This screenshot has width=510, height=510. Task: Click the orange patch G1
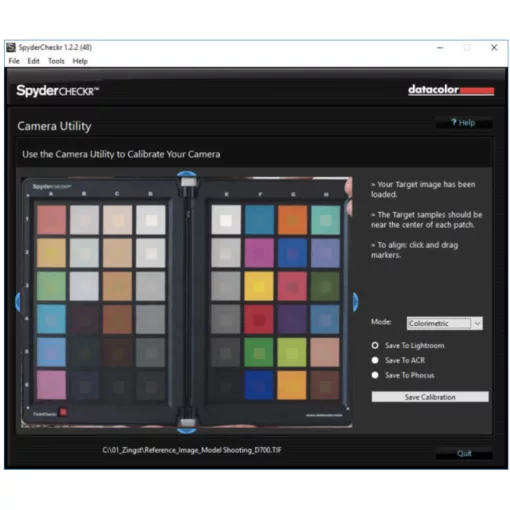pyautogui.click(x=292, y=220)
